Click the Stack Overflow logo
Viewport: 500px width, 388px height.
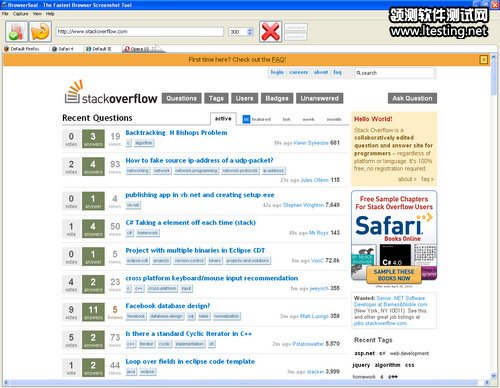coord(111,93)
